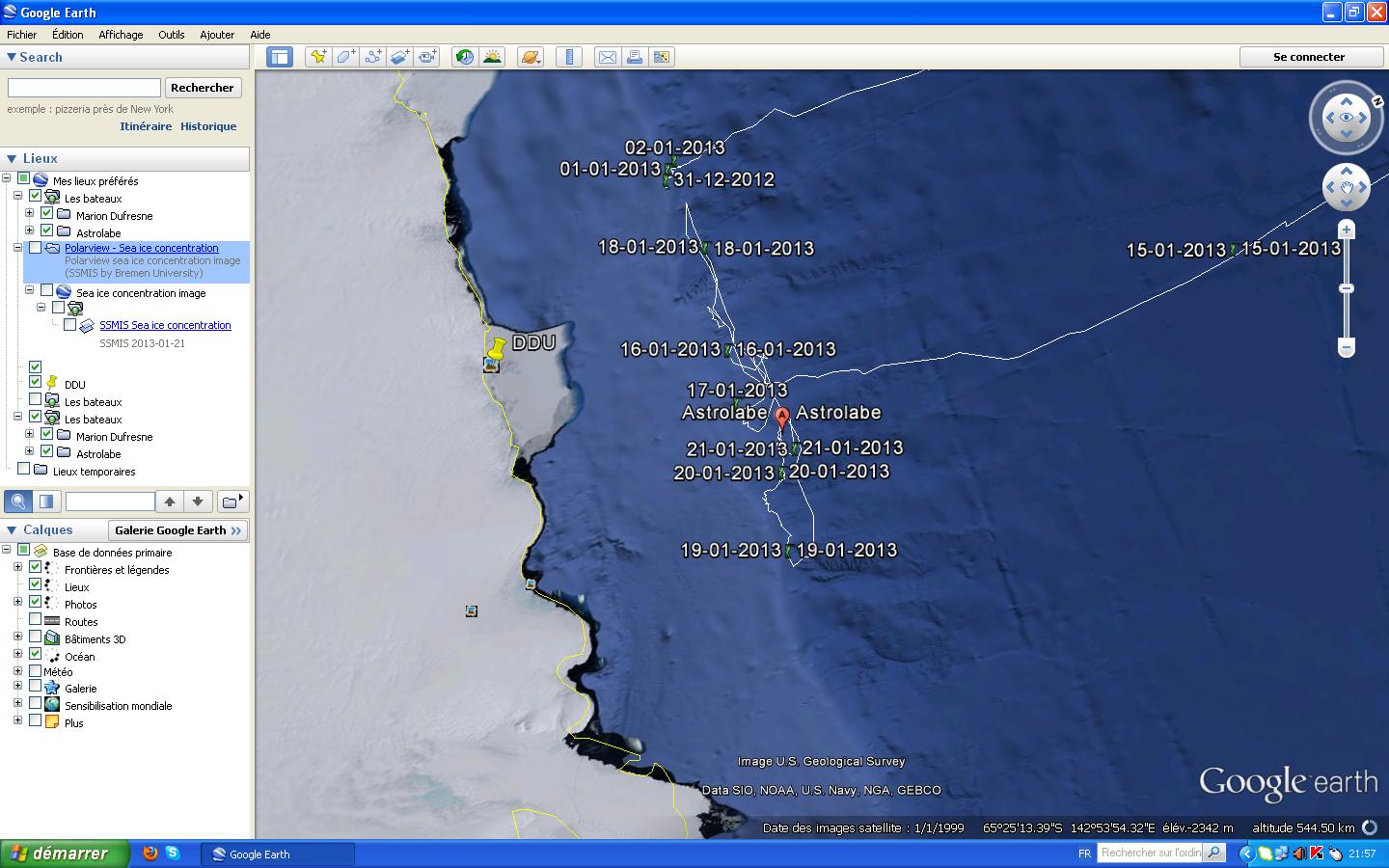The height and width of the screenshot is (868, 1389).
Task: Open the Fichier menu
Action: pyautogui.click(x=21, y=35)
